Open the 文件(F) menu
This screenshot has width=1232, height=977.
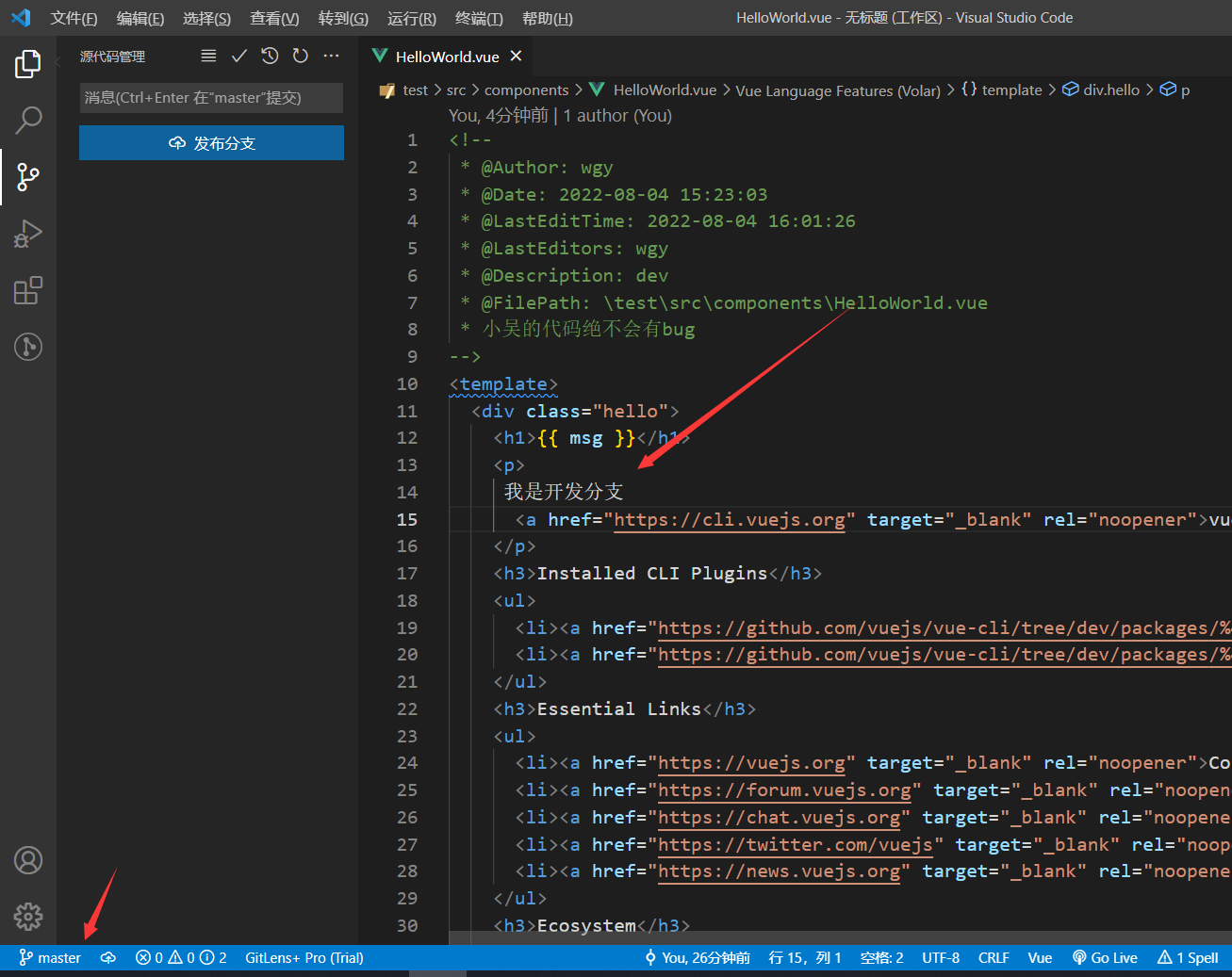74,18
